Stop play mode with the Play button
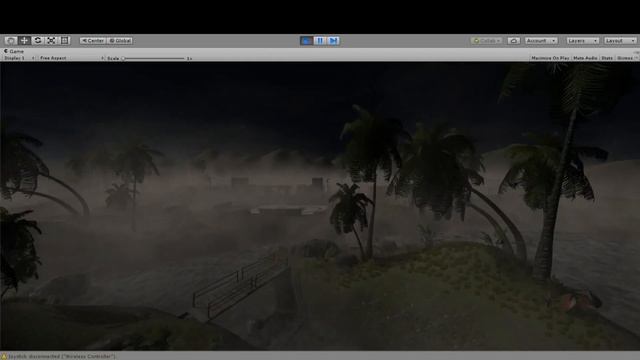Image resolution: width=640 pixels, height=360 pixels. tap(306, 40)
